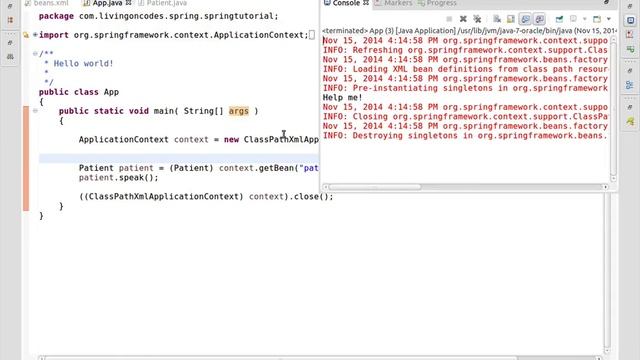640x360 pixels.
Task: Minimize the Console panel via top-right icon
Action: [x=607, y=2]
